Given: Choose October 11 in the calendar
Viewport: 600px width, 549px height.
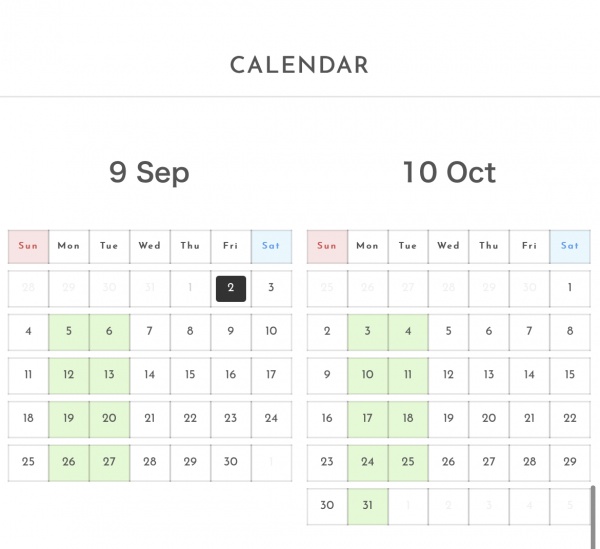Looking at the screenshot, I should point(408,375).
